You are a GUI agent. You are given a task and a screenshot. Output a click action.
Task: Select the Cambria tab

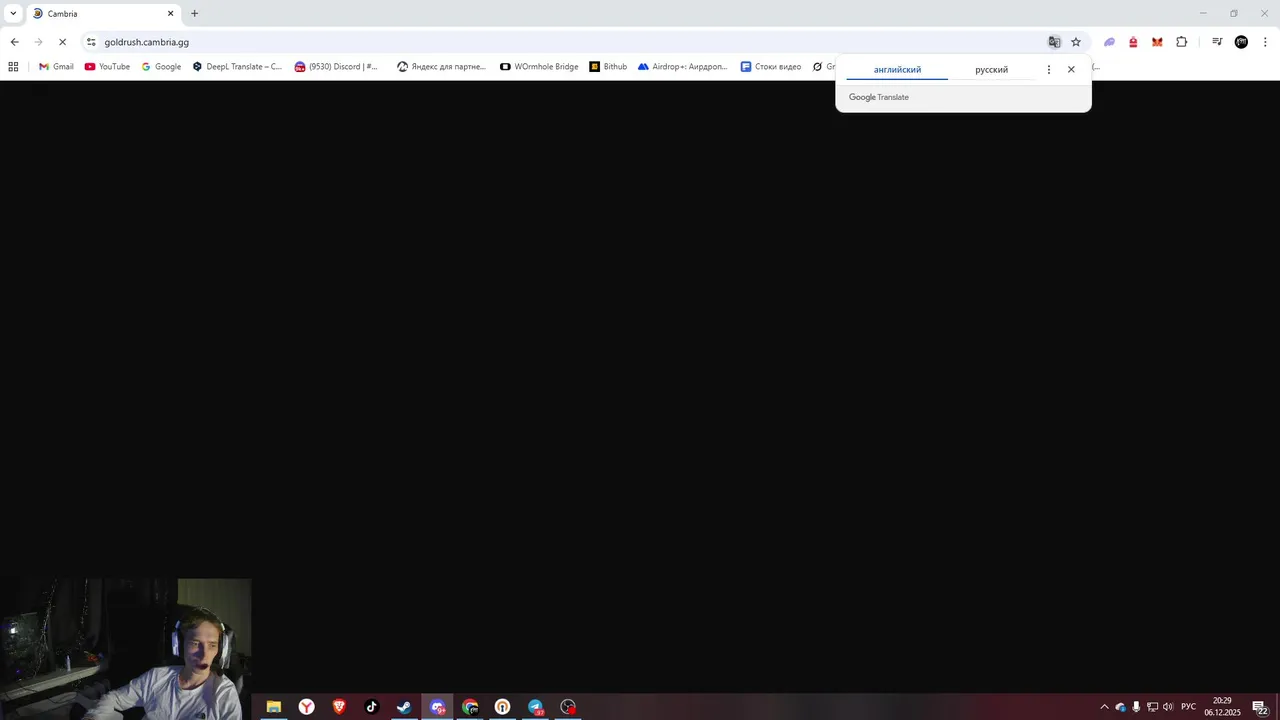click(102, 14)
